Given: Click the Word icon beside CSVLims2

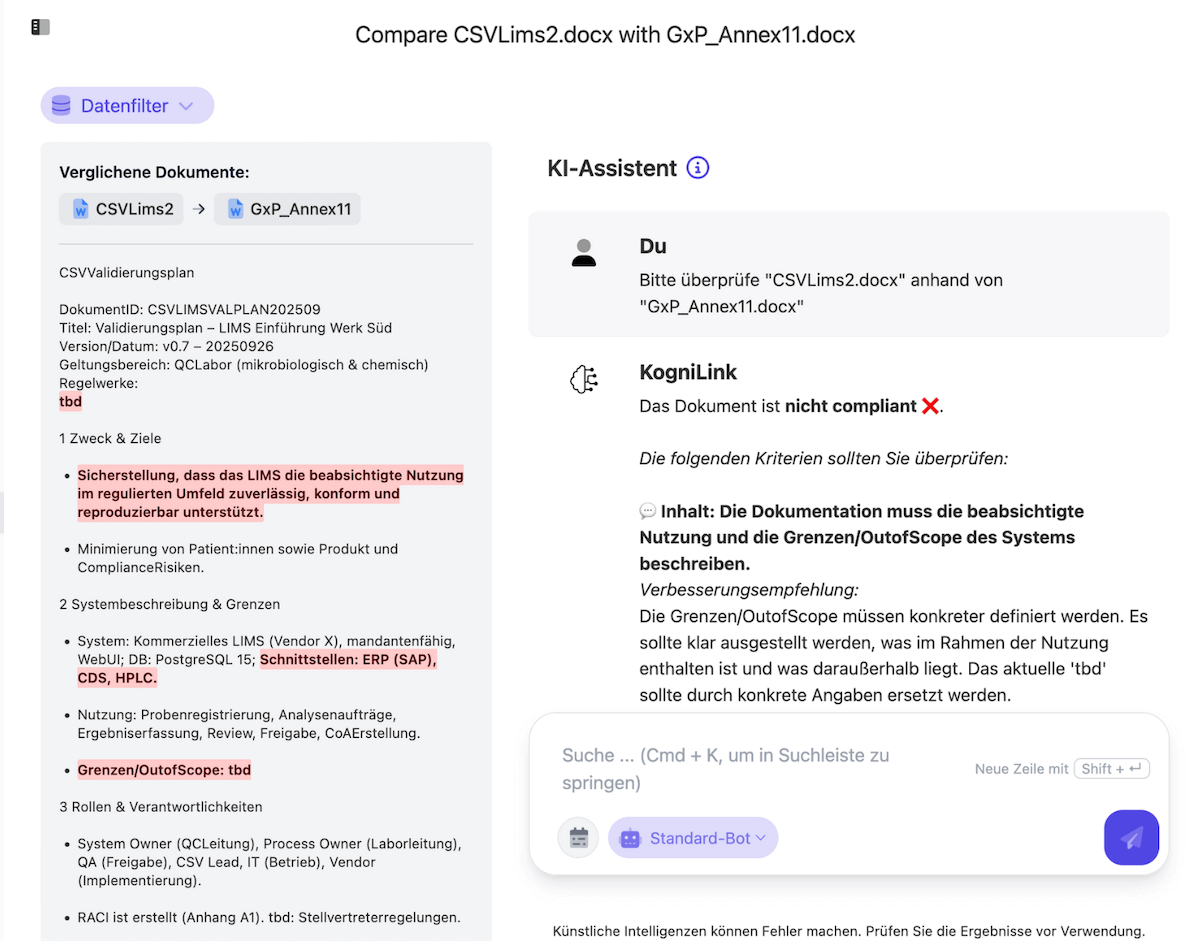Looking at the screenshot, I should pyautogui.click(x=81, y=209).
